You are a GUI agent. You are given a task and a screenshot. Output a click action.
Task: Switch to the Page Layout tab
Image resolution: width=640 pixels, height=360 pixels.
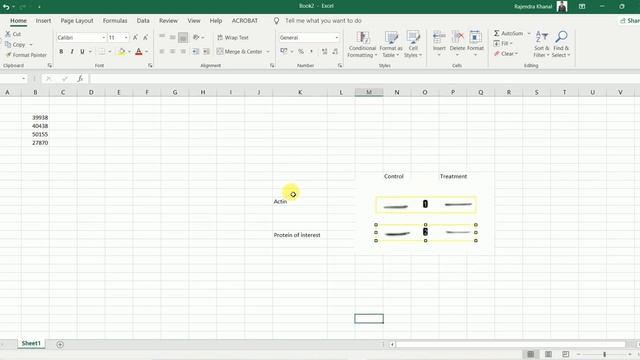pos(77,21)
